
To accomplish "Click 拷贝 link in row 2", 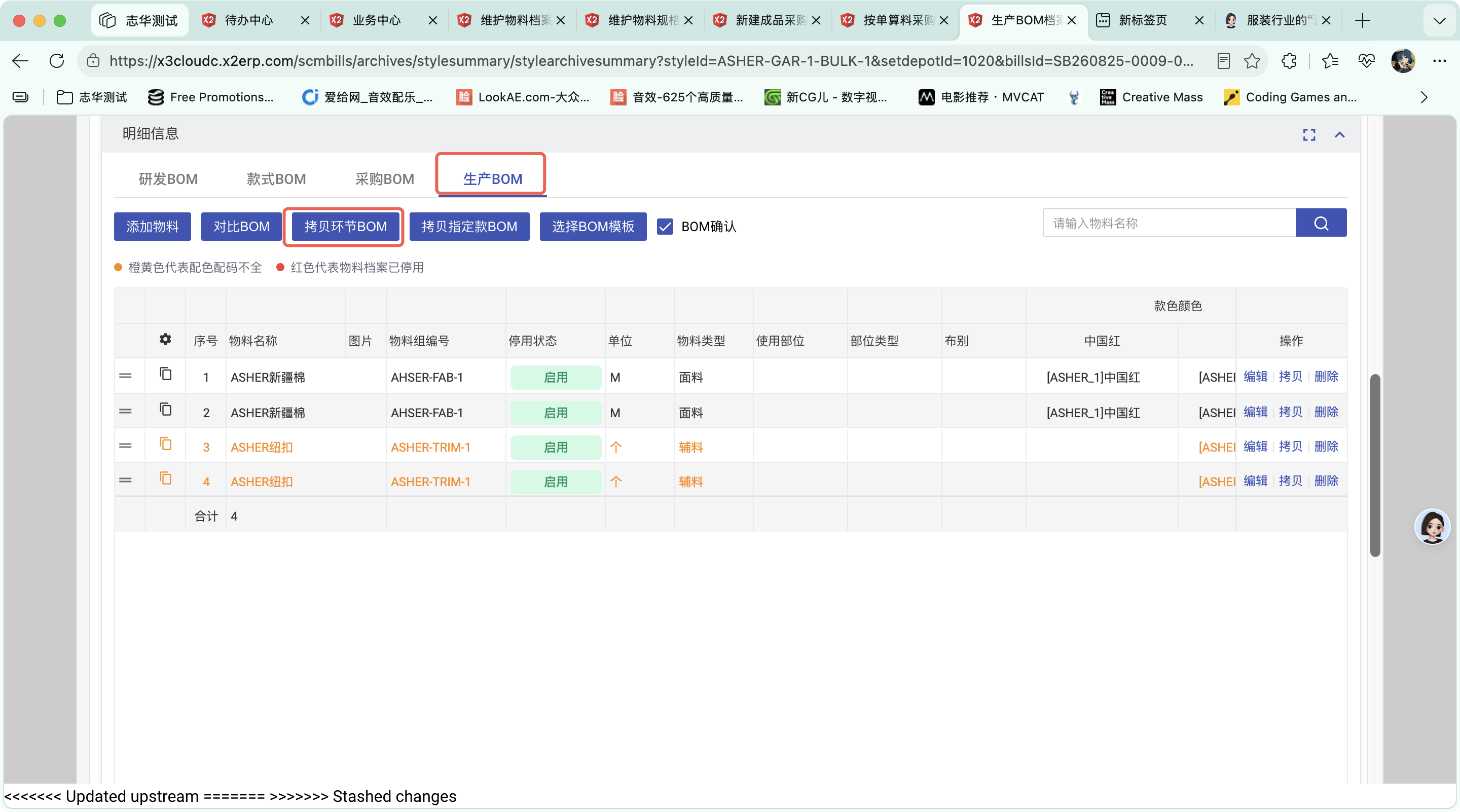I will tap(1290, 412).
